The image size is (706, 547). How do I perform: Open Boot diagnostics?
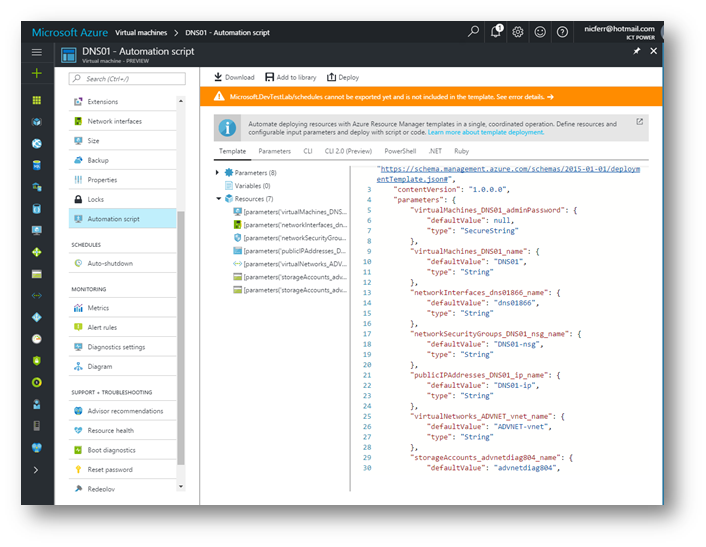pos(122,450)
